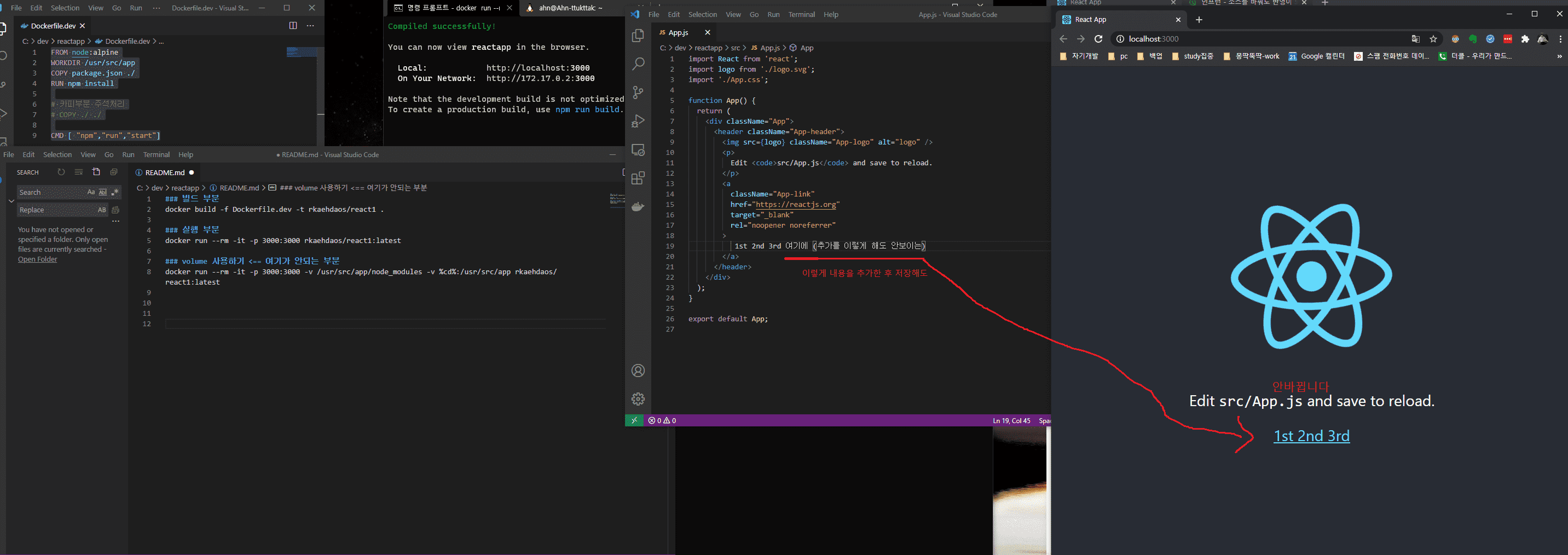Screen dimensions: 1568x555
Task: Bookmark this page with star icon
Action: pyautogui.click(x=1433, y=39)
